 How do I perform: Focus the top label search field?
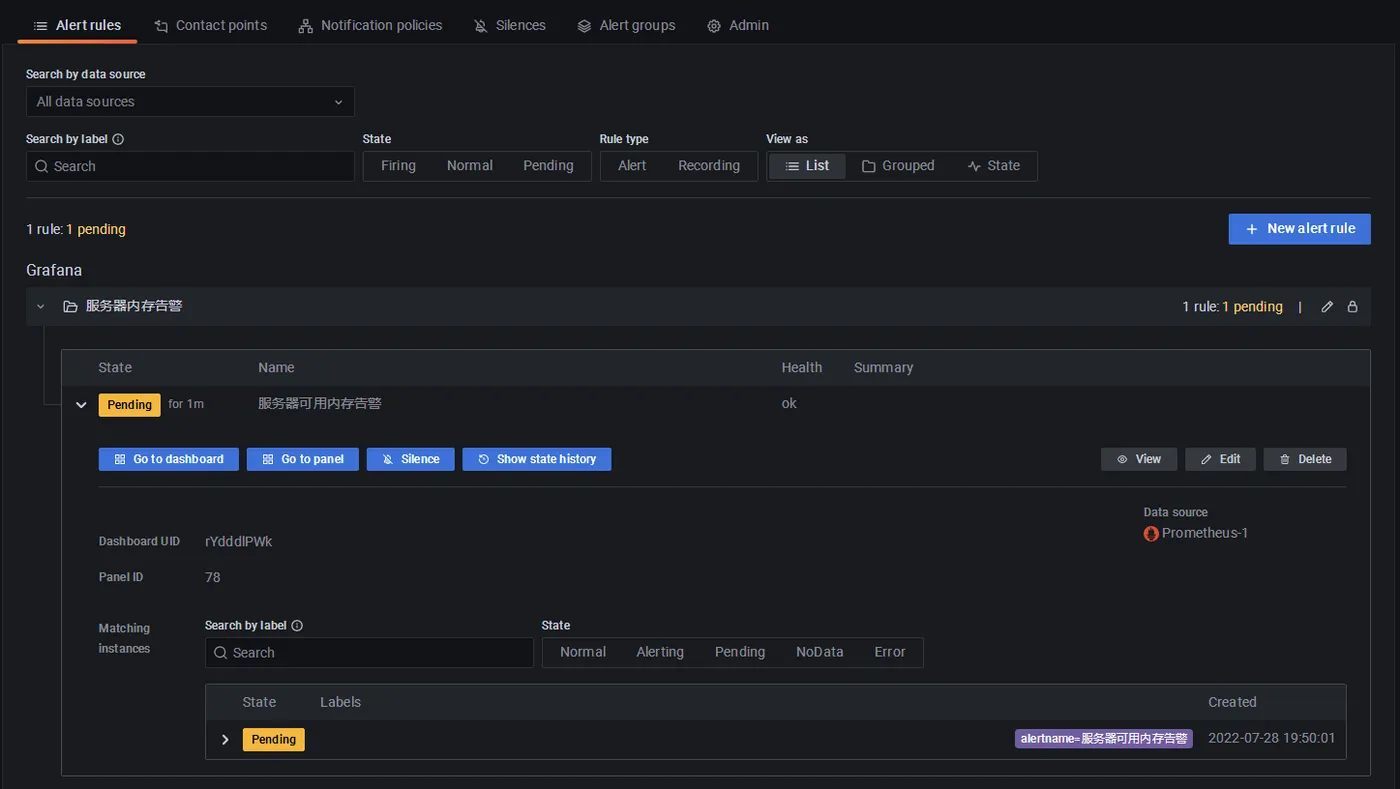tap(190, 166)
